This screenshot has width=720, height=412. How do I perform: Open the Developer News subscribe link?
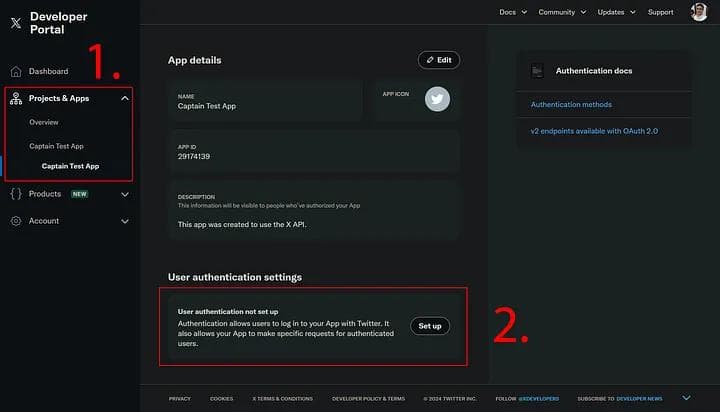point(639,399)
